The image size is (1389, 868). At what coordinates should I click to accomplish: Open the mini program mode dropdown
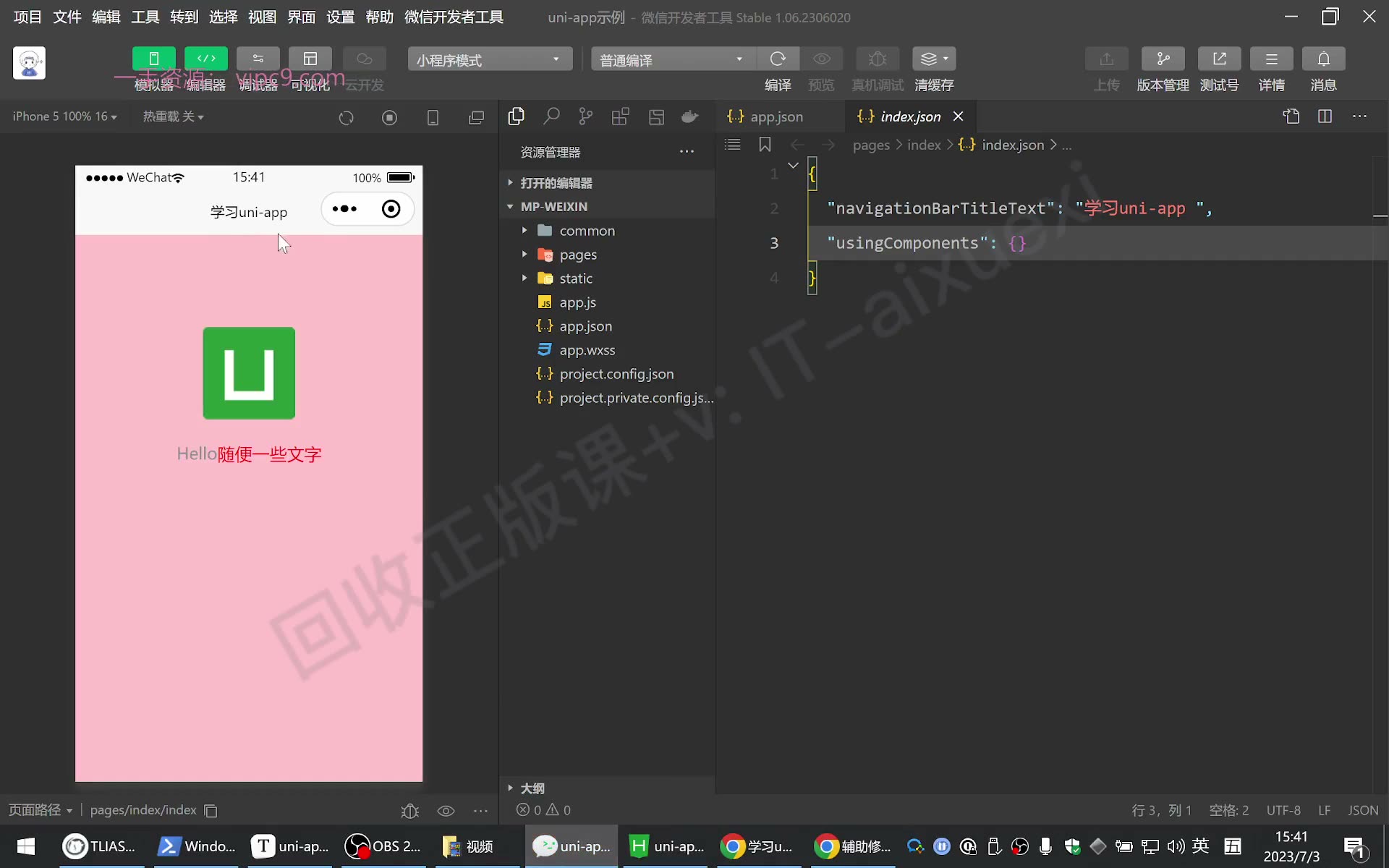[x=490, y=59]
